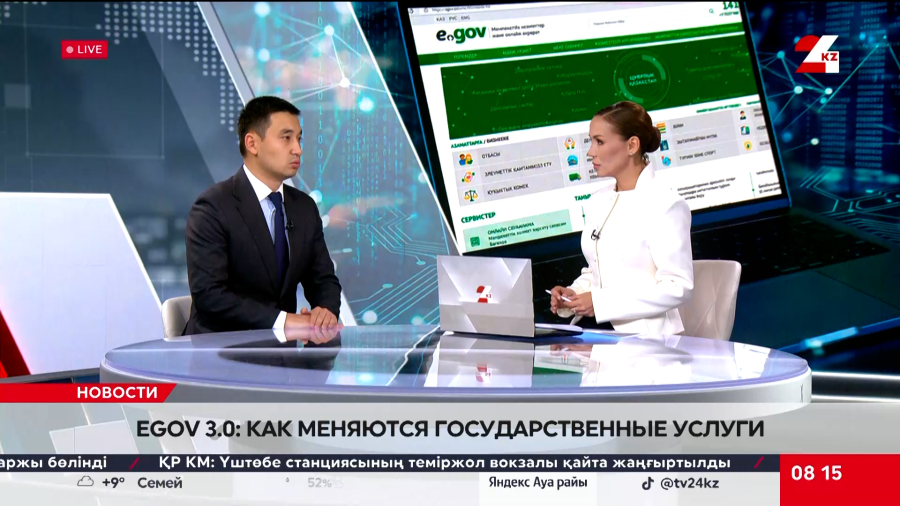Select the ENG language link on eGov
This screenshot has width=900, height=506.
pos(465,18)
